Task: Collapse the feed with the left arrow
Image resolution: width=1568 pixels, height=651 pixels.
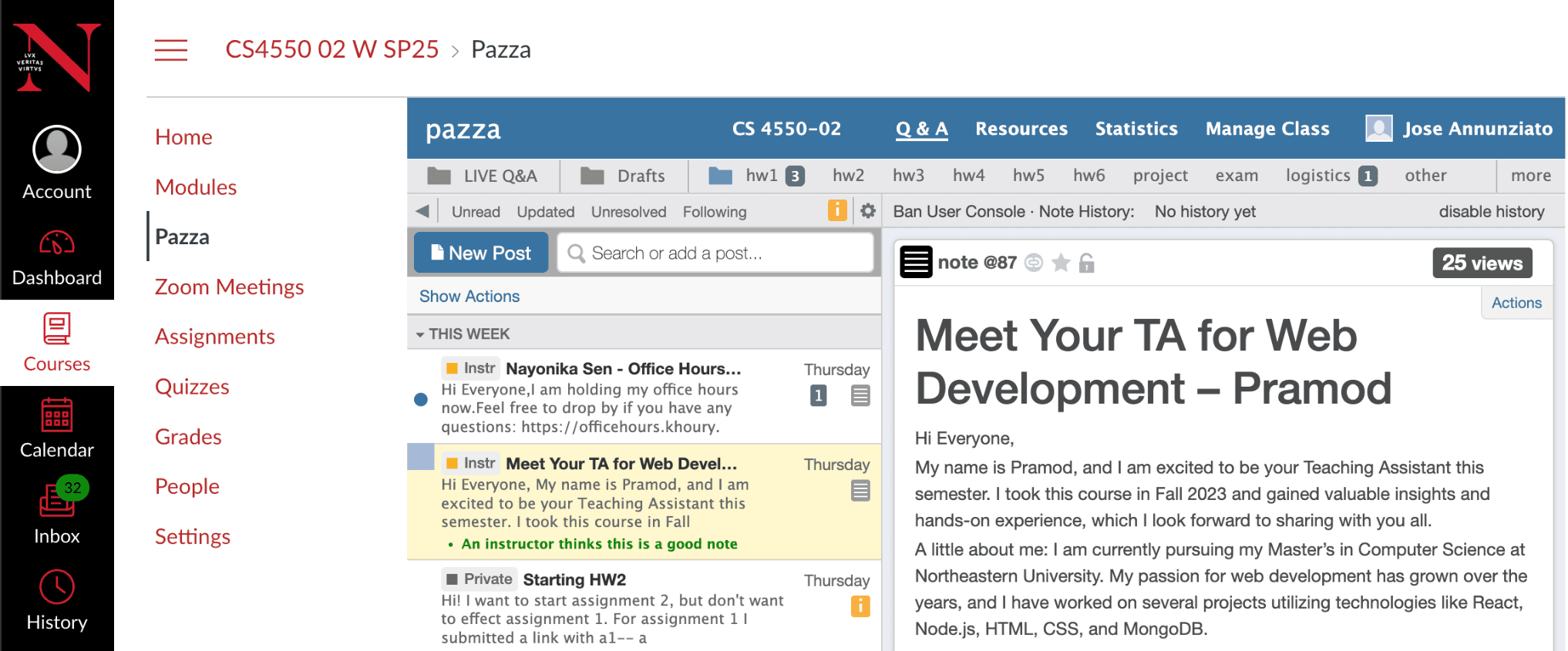Action: tap(422, 211)
